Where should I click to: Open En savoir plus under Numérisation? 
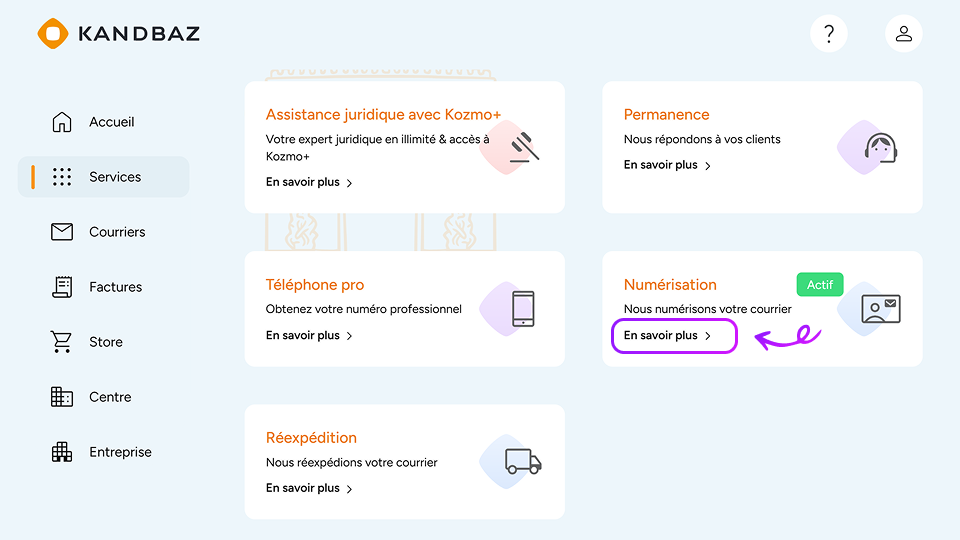pyautogui.click(x=668, y=336)
